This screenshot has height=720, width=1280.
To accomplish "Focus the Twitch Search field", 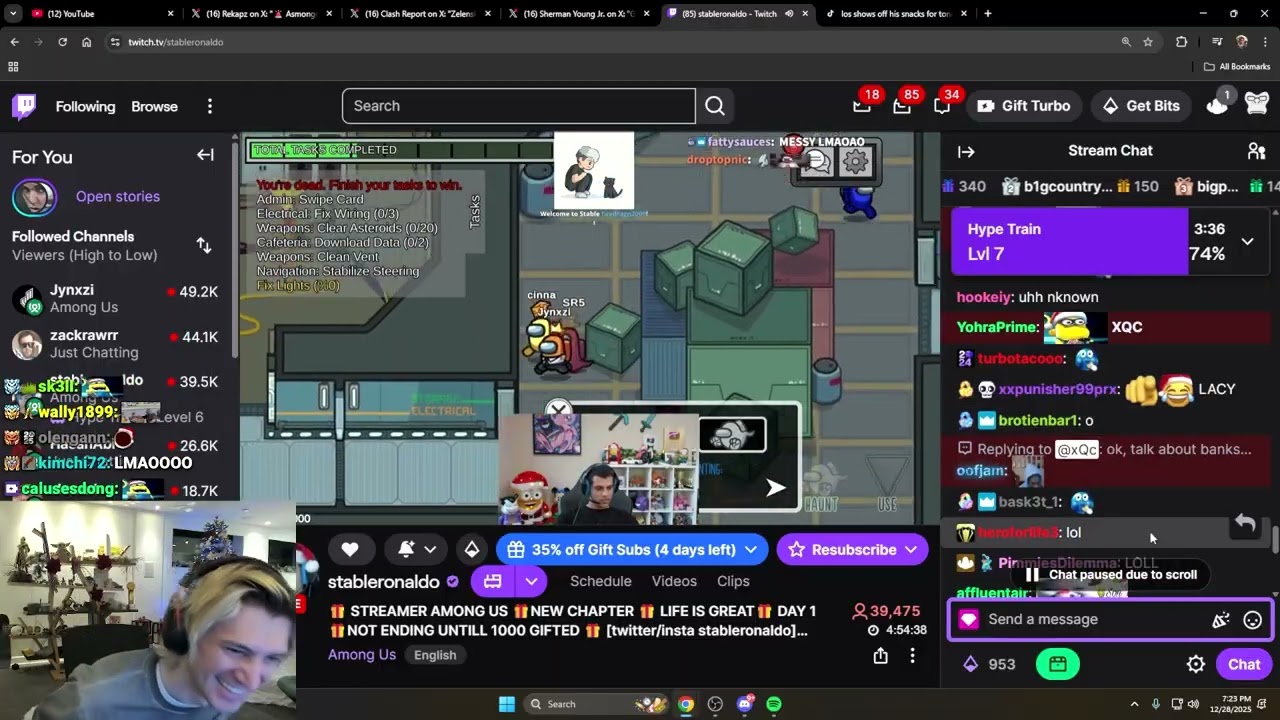I will click(x=518, y=106).
